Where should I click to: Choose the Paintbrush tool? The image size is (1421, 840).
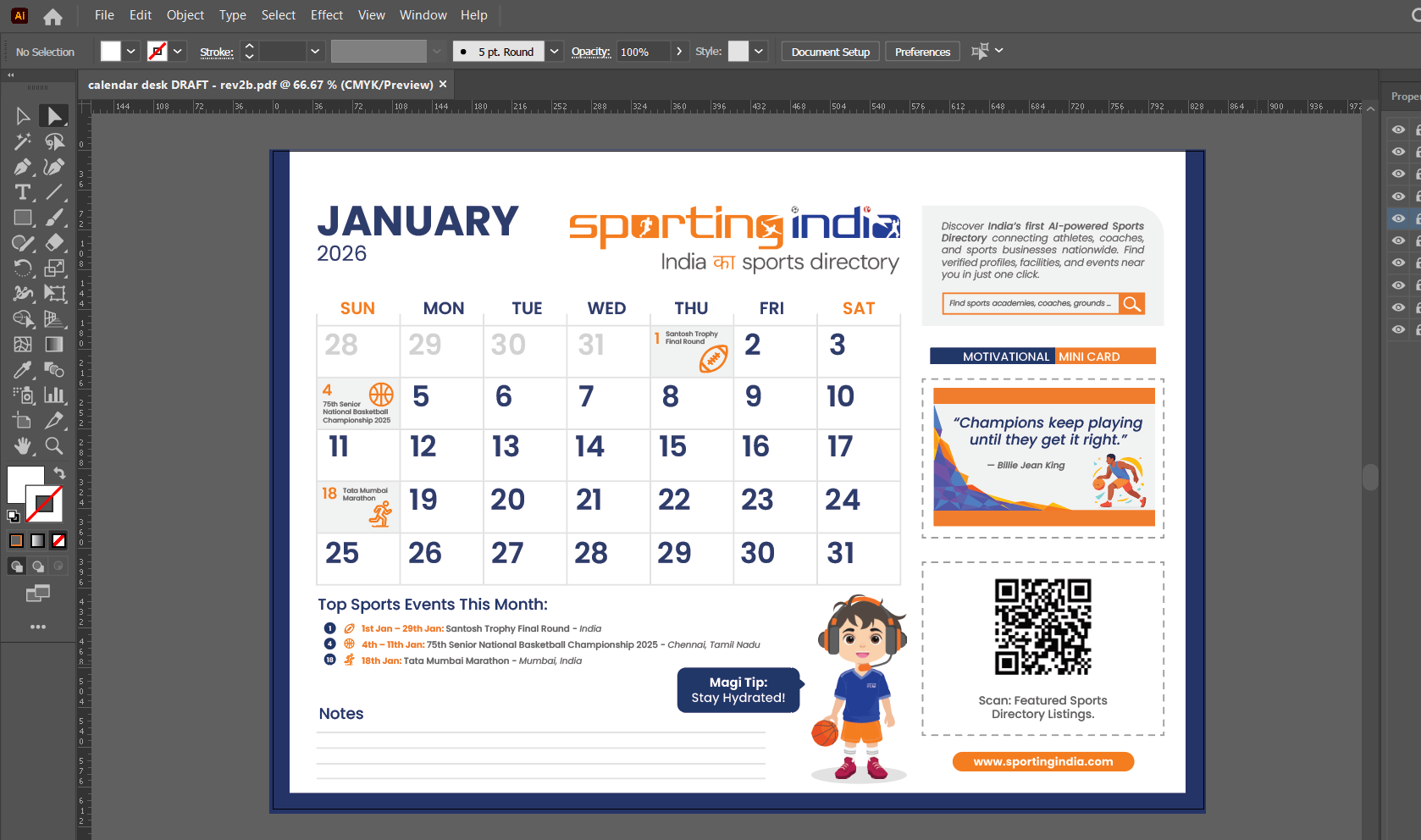[54, 218]
